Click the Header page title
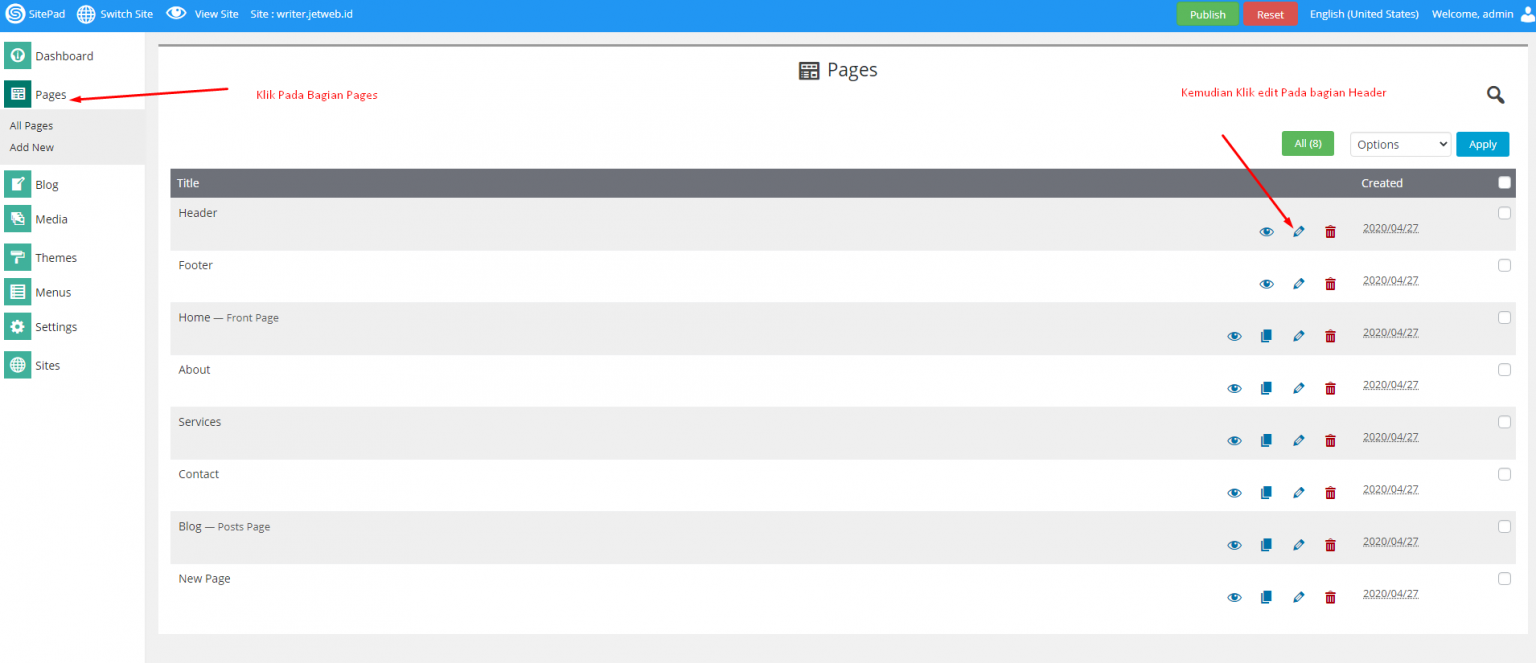The width and height of the screenshot is (1536, 663). pyautogui.click(x=198, y=213)
